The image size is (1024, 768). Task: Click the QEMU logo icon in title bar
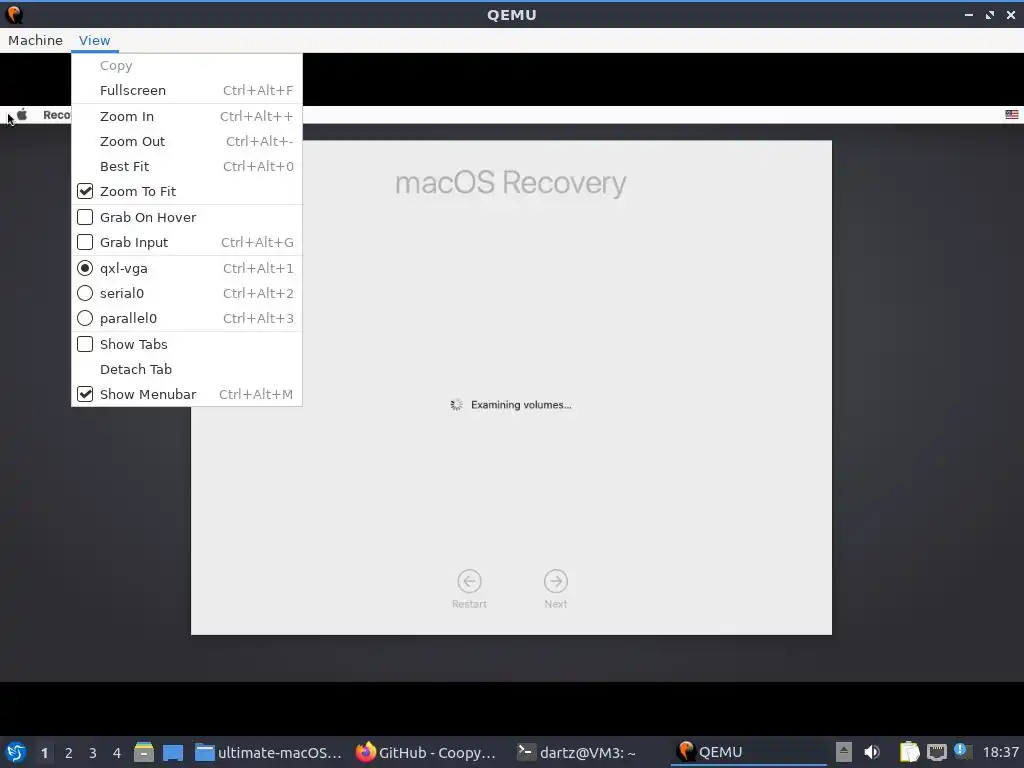point(14,14)
